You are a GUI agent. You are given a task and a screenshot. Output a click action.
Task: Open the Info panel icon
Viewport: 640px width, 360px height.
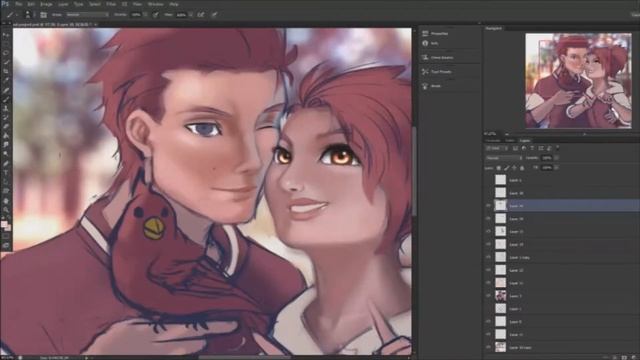425,43
